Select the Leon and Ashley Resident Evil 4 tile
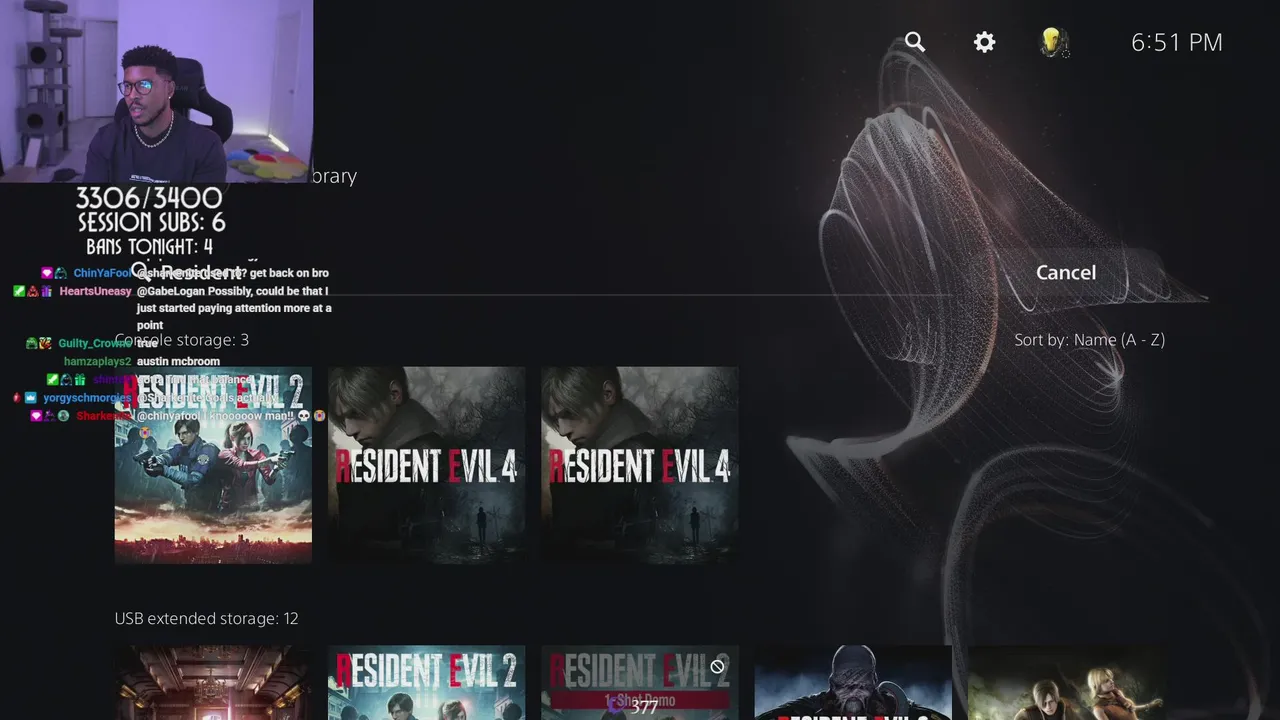Image resolution: width=1280 pixels, height=720 pixels. [x=1066, y=683]
